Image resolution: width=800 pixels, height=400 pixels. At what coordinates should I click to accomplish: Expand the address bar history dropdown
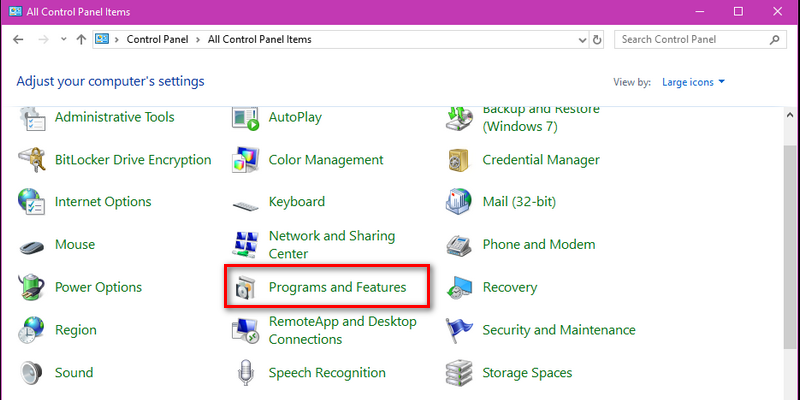[x=582, y=39]
